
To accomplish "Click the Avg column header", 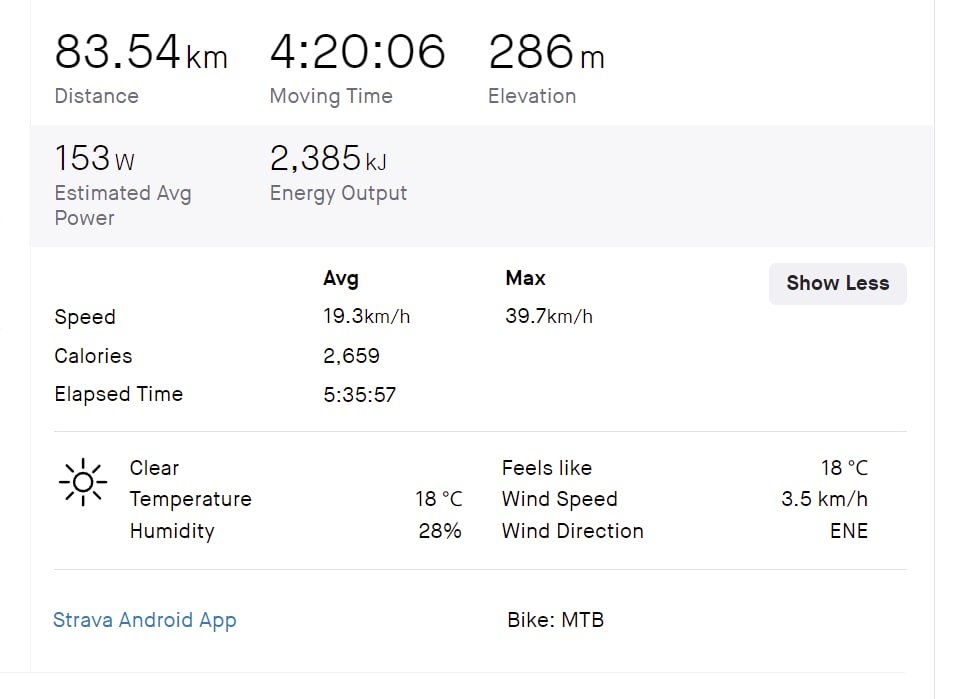I will coord(340,278).
